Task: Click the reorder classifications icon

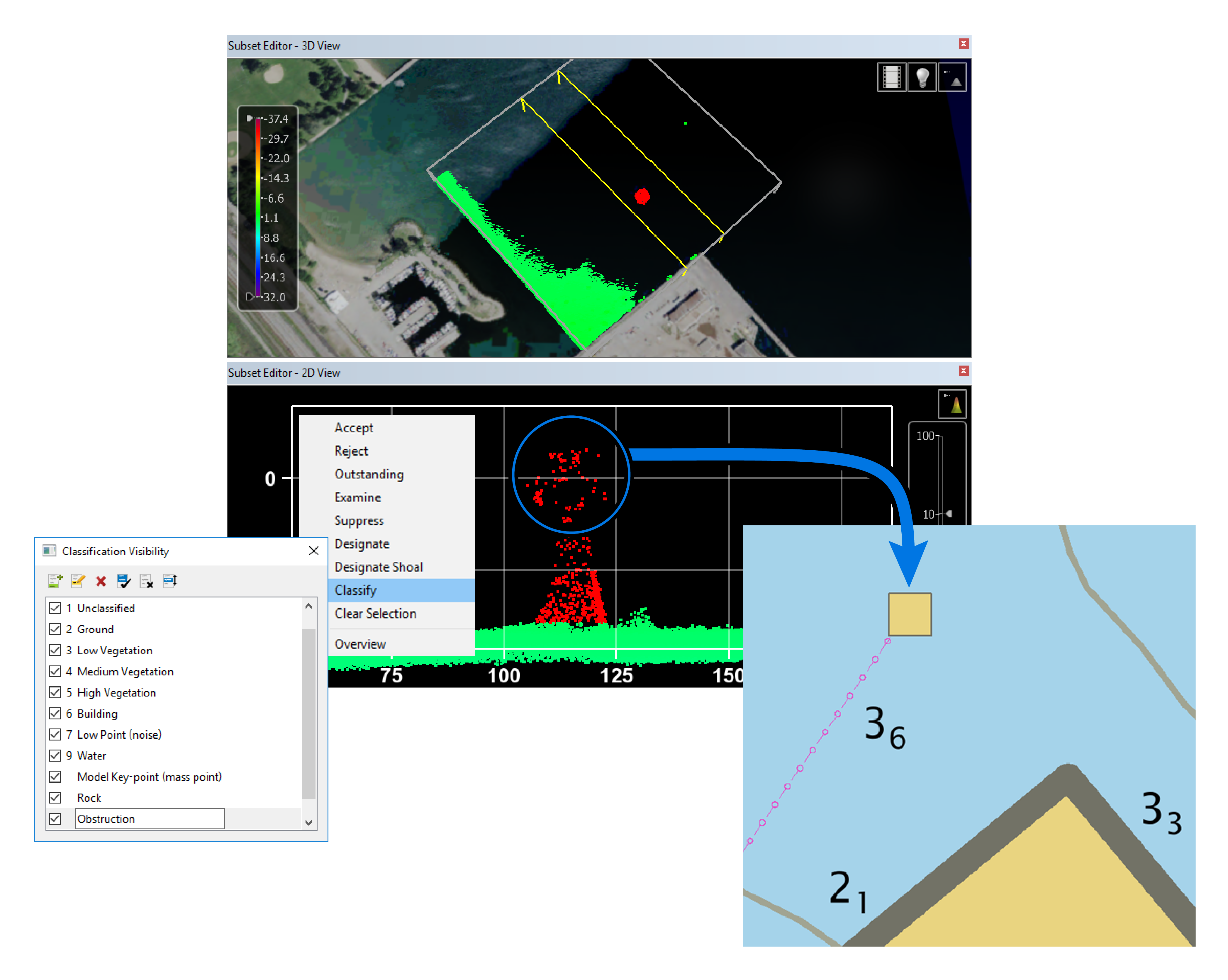Action: (170, 581)
